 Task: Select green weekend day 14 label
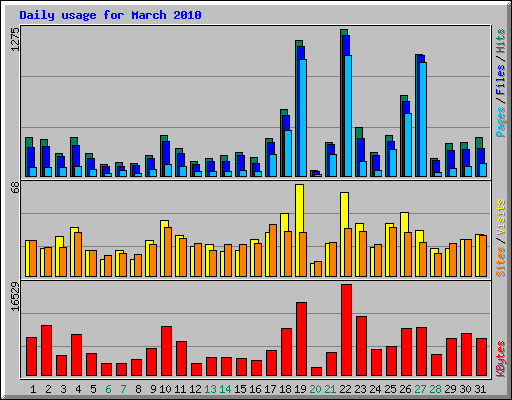point(225,389)
